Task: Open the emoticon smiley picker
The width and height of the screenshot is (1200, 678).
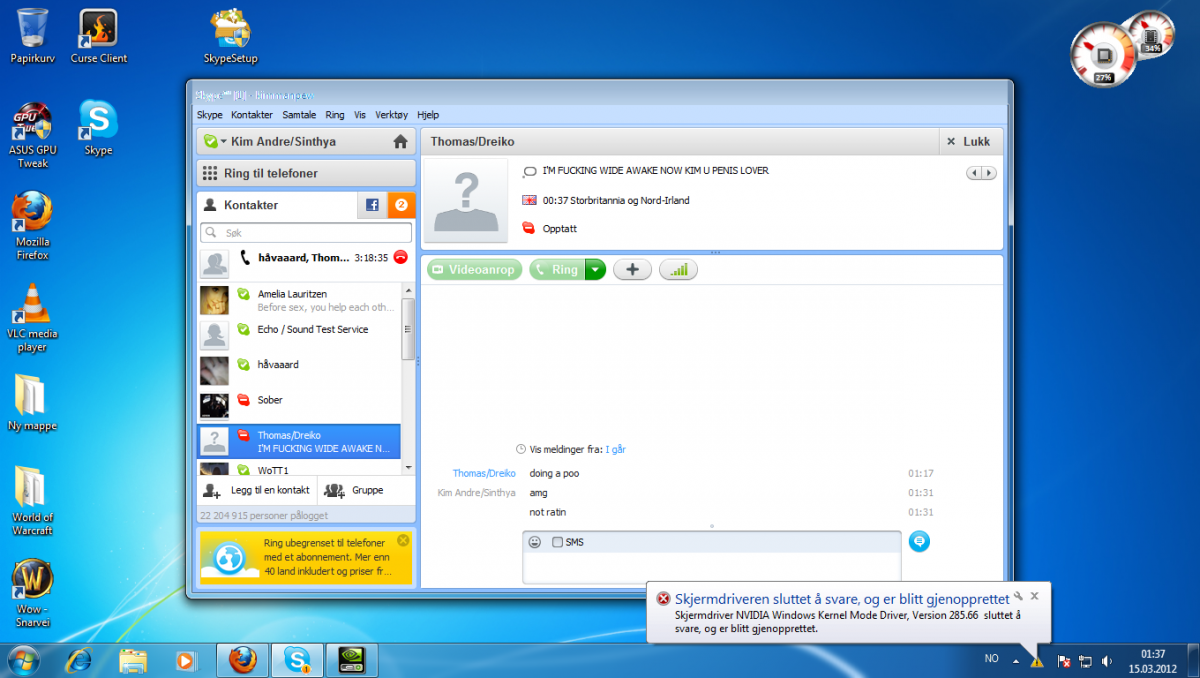Action: tap(535, 542)
